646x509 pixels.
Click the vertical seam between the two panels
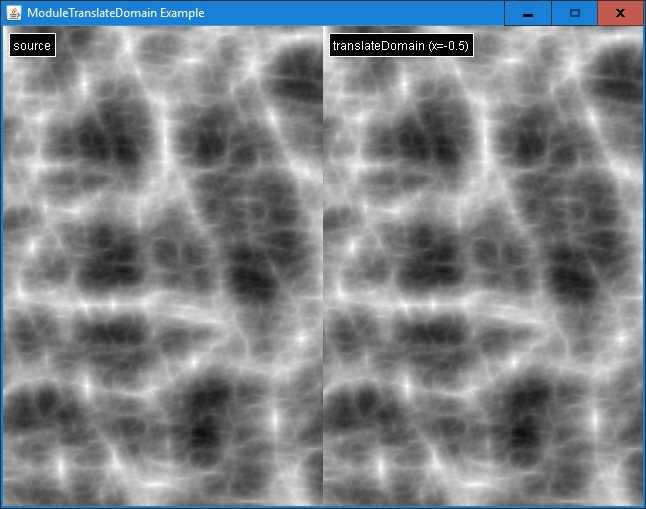(x=323, y=265)
